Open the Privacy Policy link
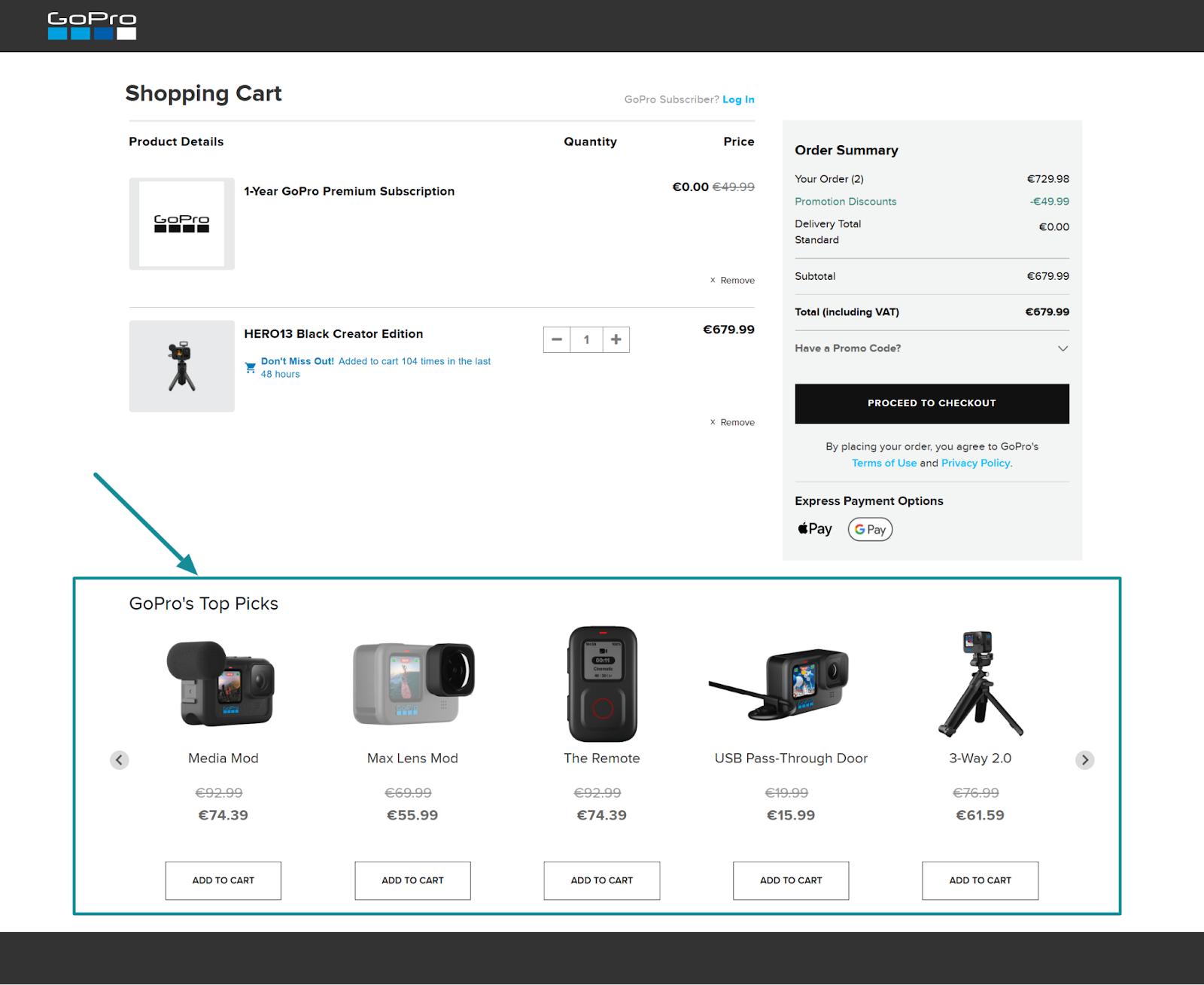This screenshot has width=1204, height=985. (975, 463)
